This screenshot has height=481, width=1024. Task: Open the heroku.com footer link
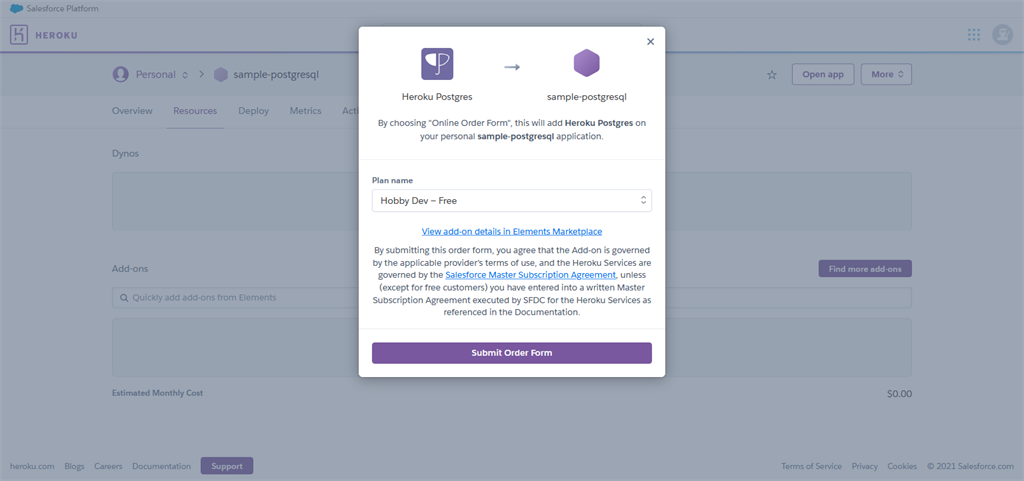32,466
